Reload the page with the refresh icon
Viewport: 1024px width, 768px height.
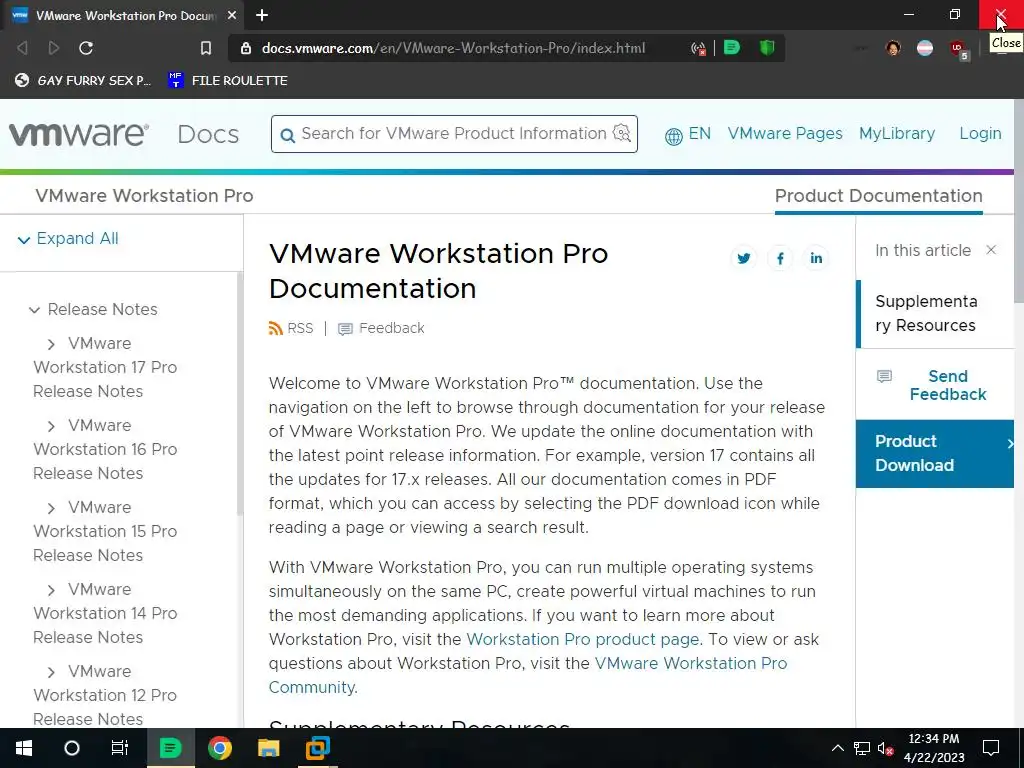coord(86,48)
